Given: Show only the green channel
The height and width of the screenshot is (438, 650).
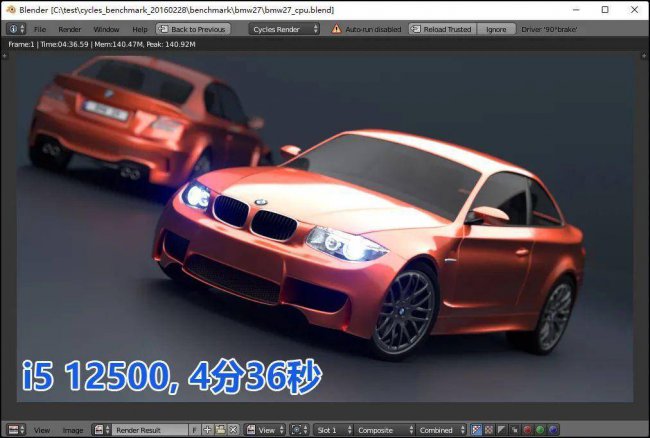Looking at the screenshot, I should 540,430.
